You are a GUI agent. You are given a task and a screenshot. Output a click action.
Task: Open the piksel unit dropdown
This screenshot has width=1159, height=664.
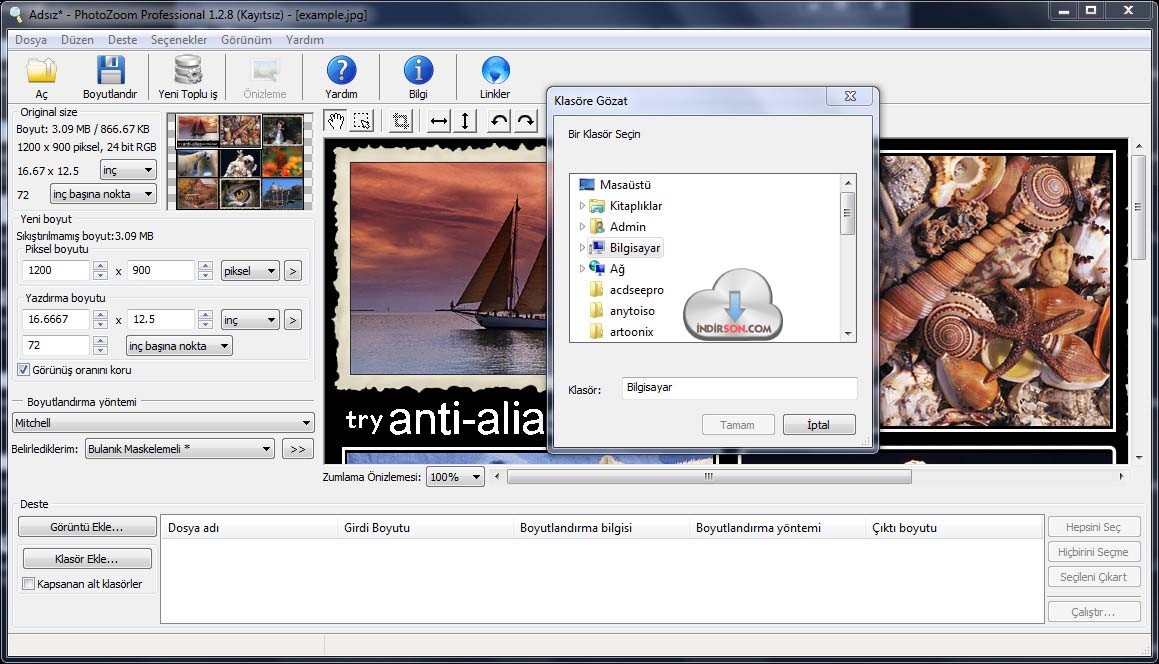click(250, 271)
